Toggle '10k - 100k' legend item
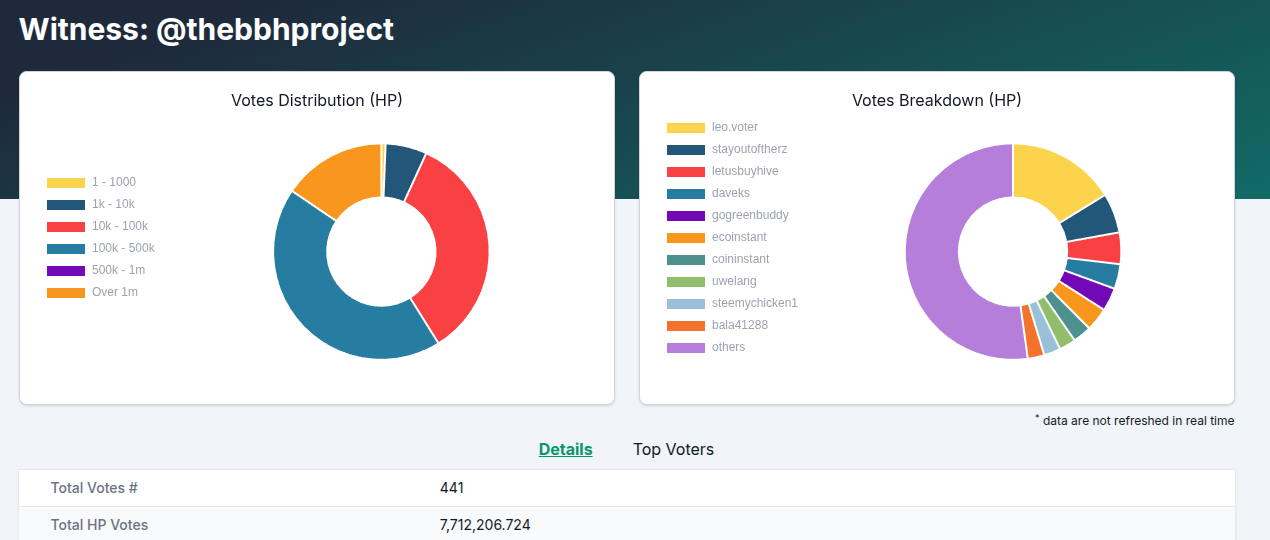 91,226
